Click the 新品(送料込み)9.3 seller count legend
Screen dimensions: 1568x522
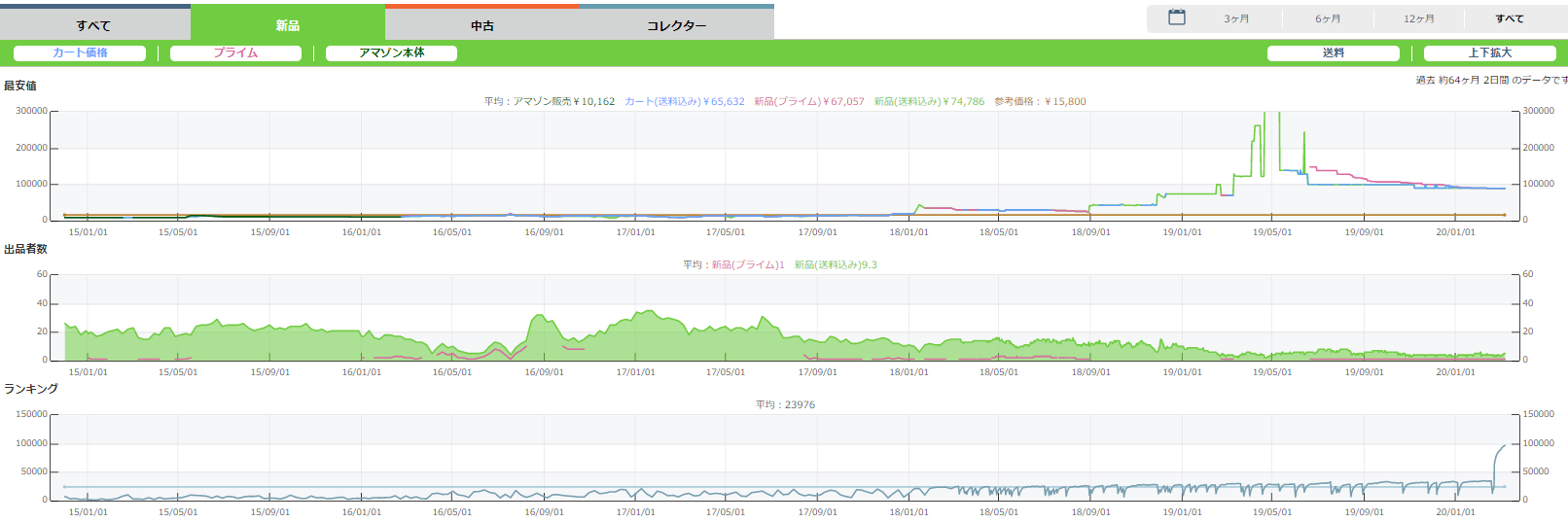[x=835, y=264]
